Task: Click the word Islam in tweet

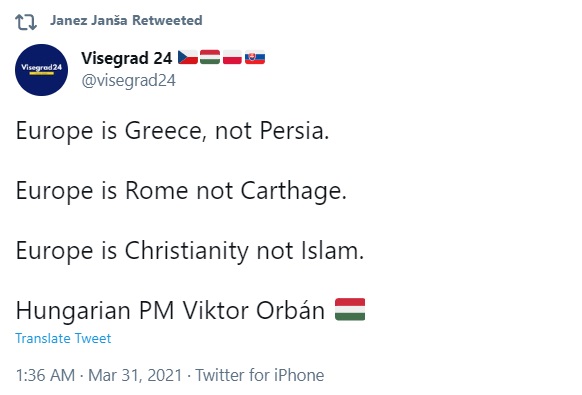Action: click(333, 251)
